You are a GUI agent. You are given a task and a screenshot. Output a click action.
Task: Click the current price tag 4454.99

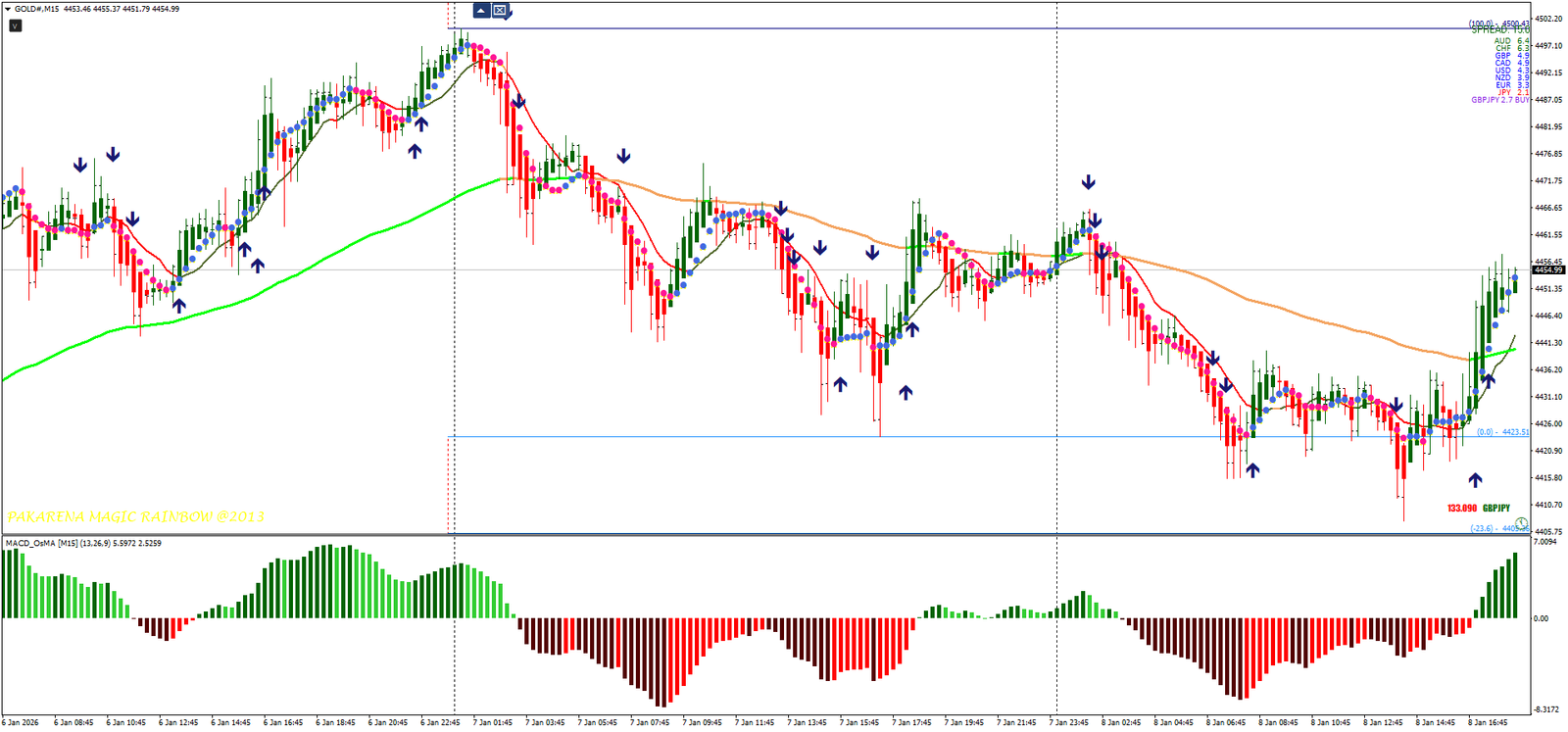1548,269
